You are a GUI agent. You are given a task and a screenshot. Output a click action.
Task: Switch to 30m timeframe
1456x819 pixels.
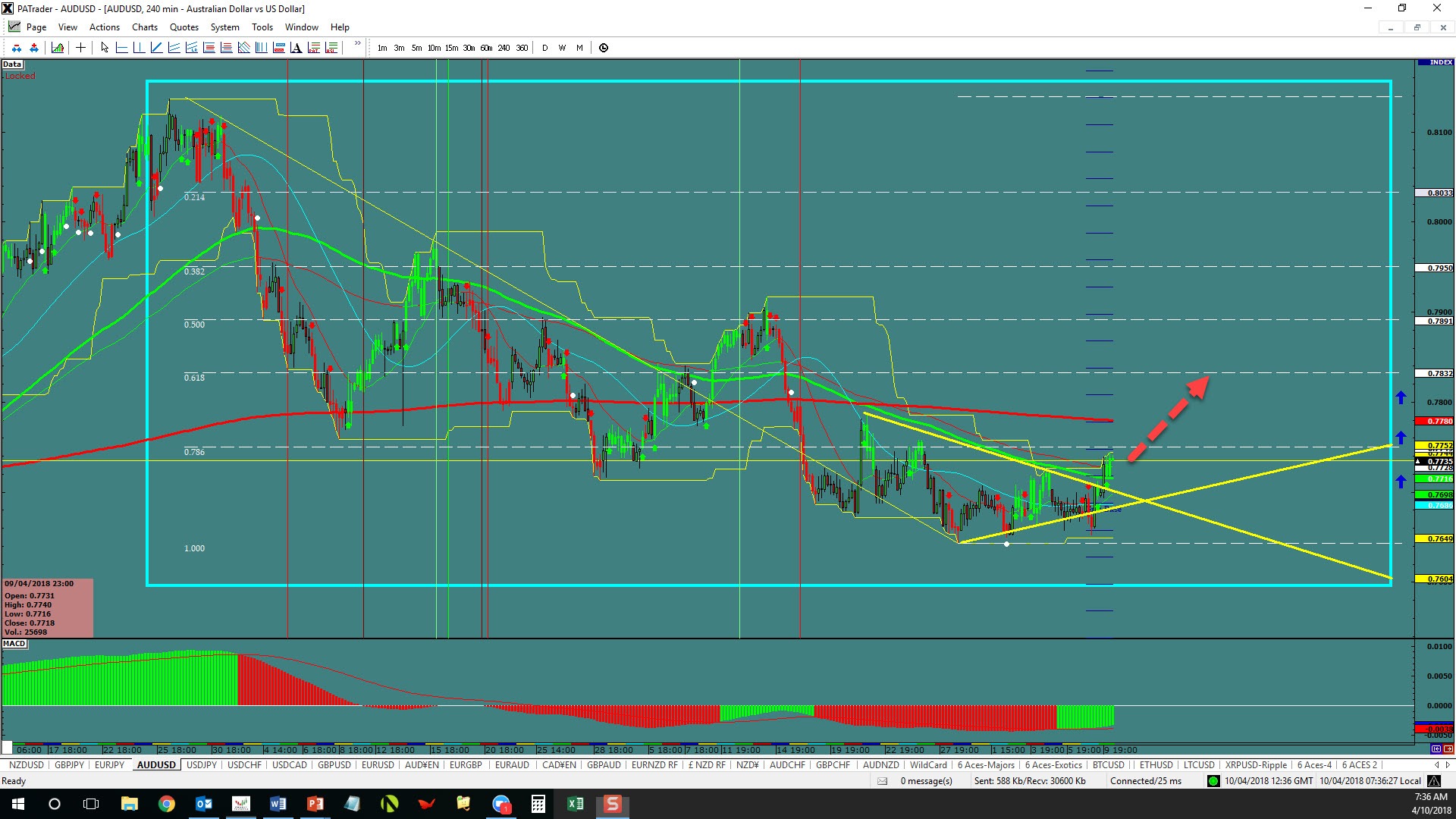pyautogui.click(x=469, y=48)
